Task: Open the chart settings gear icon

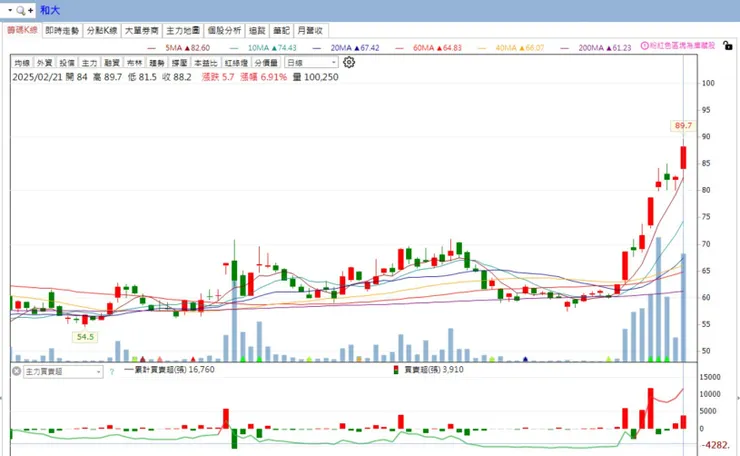Action: pos(349,62)
